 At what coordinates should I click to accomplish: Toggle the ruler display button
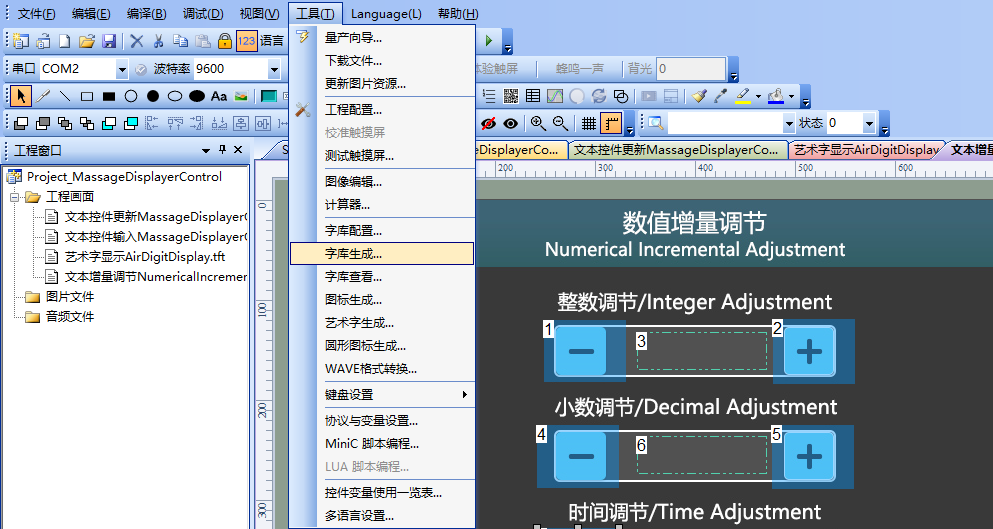pos(611,123)
